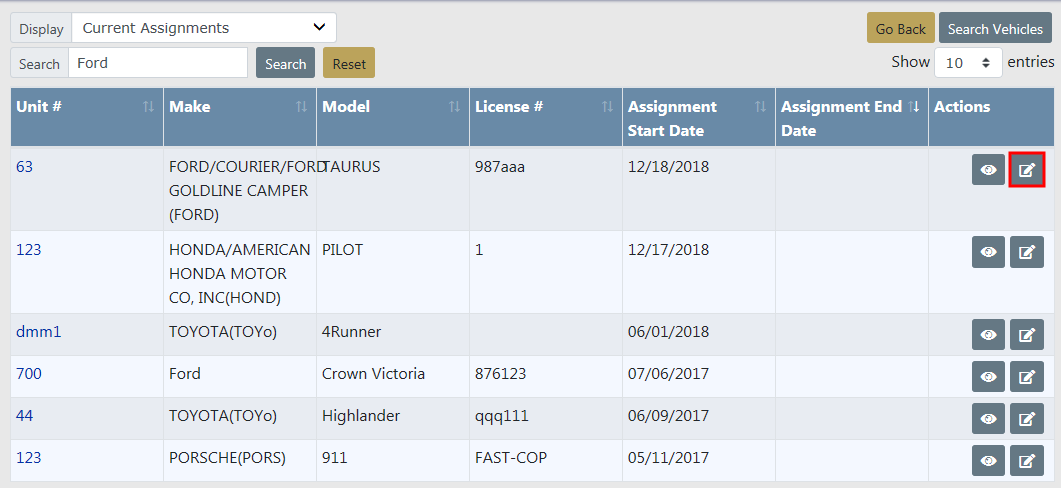Image resolution: width=1061 pixels, height=488 pixels.
Task: Click the search field containing Ford
Action: pos(157,63)
